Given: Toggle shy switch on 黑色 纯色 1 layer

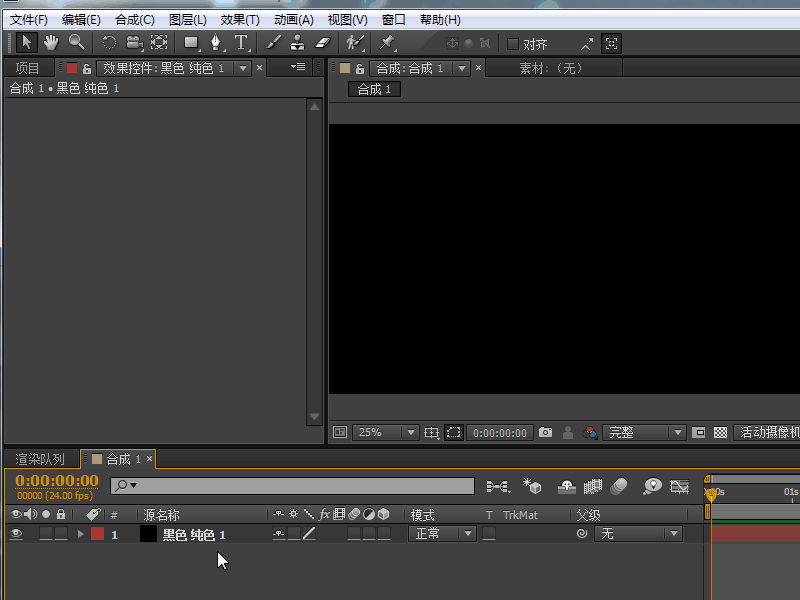Looking at the screenshot, I should click(x=279, y=534).
